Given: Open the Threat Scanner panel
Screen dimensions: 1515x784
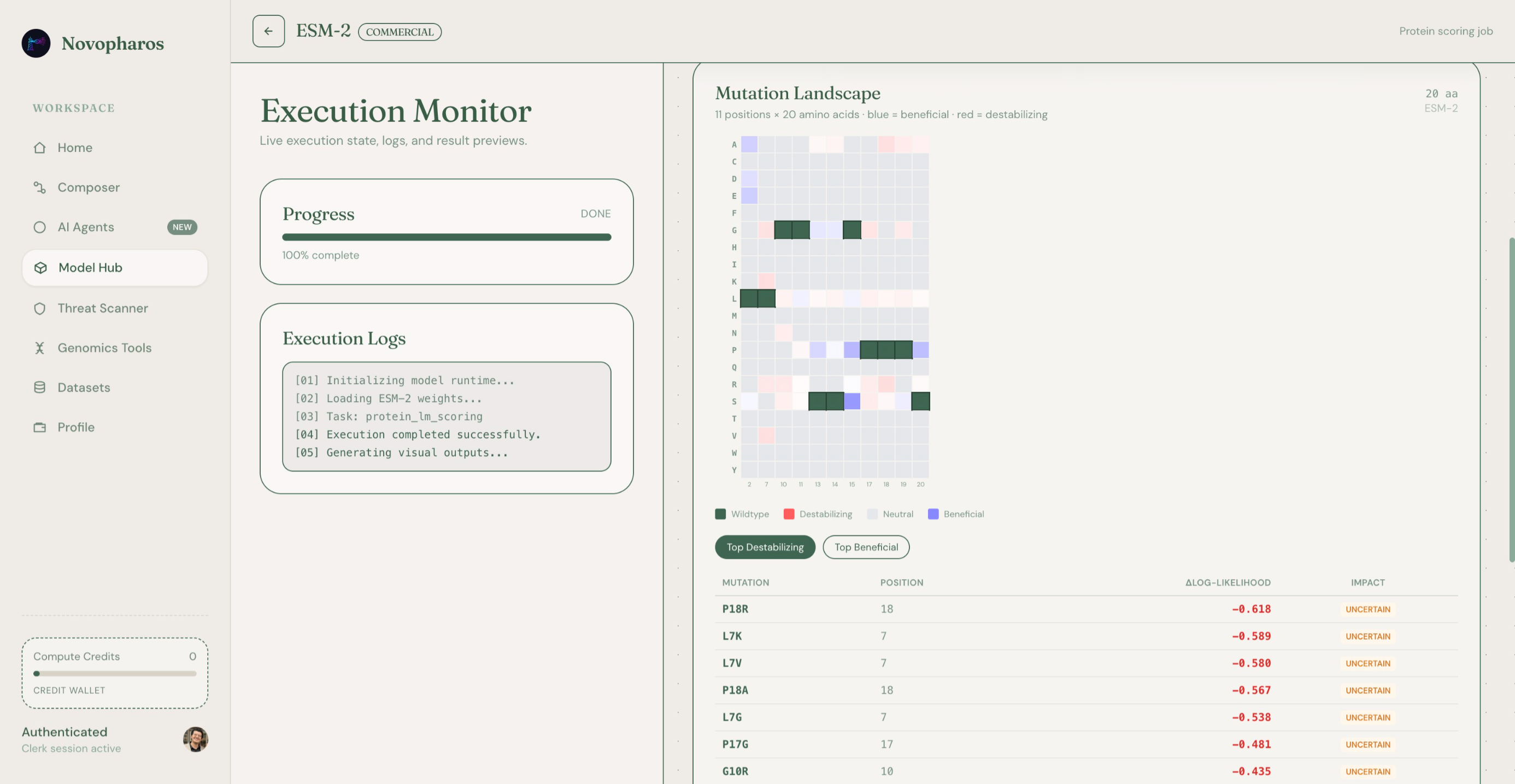Looking at the screenshot, I should tap(103, 308).
